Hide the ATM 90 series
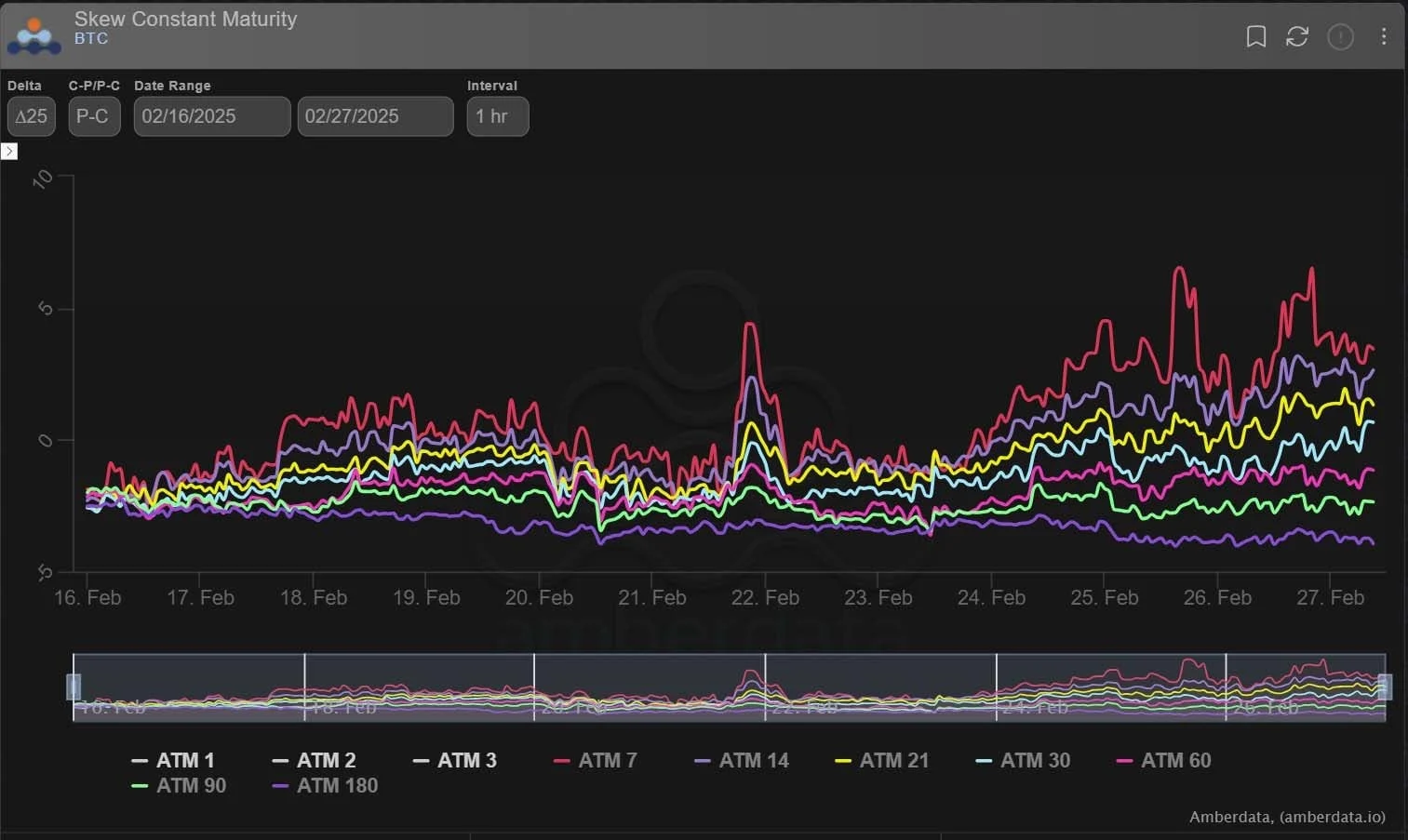This screenshot has width=1408, height=840. 179,785
